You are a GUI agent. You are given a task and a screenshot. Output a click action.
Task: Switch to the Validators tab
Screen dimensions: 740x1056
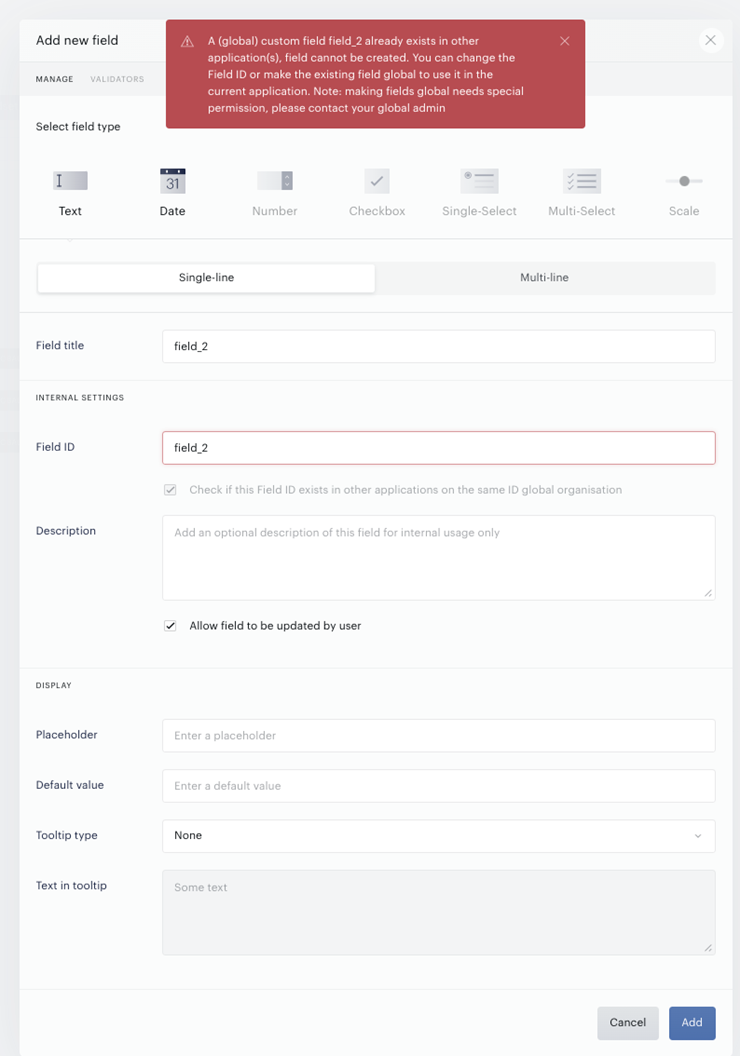coord(117,79)
